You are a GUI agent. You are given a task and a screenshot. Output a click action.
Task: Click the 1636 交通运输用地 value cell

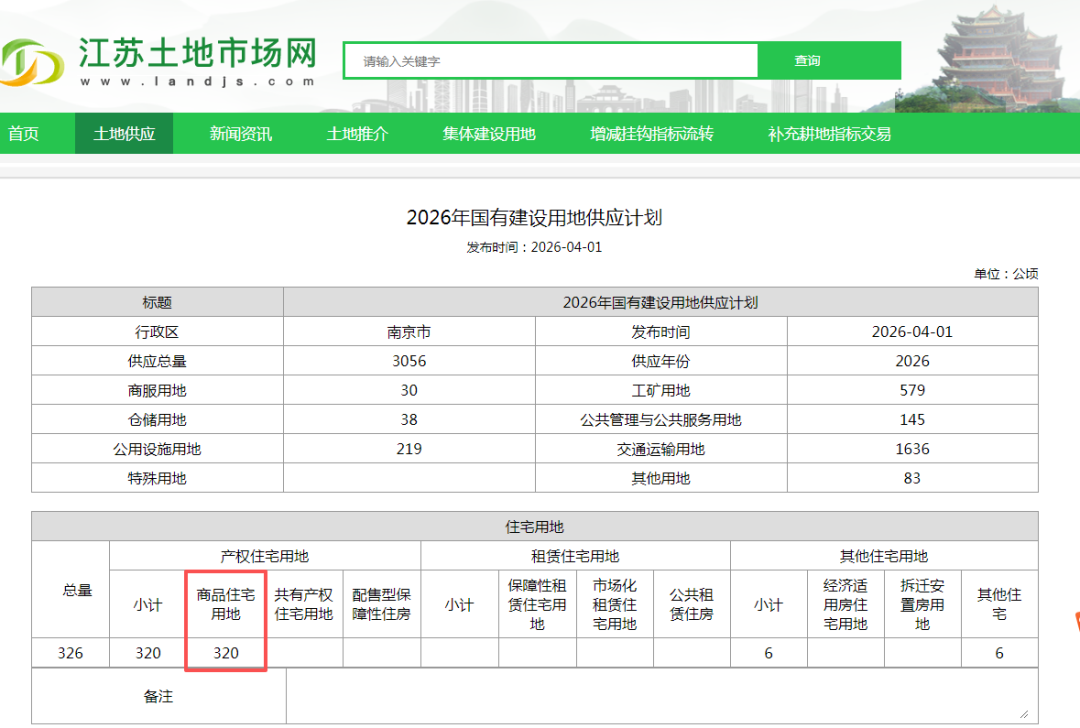pos(912,449)
